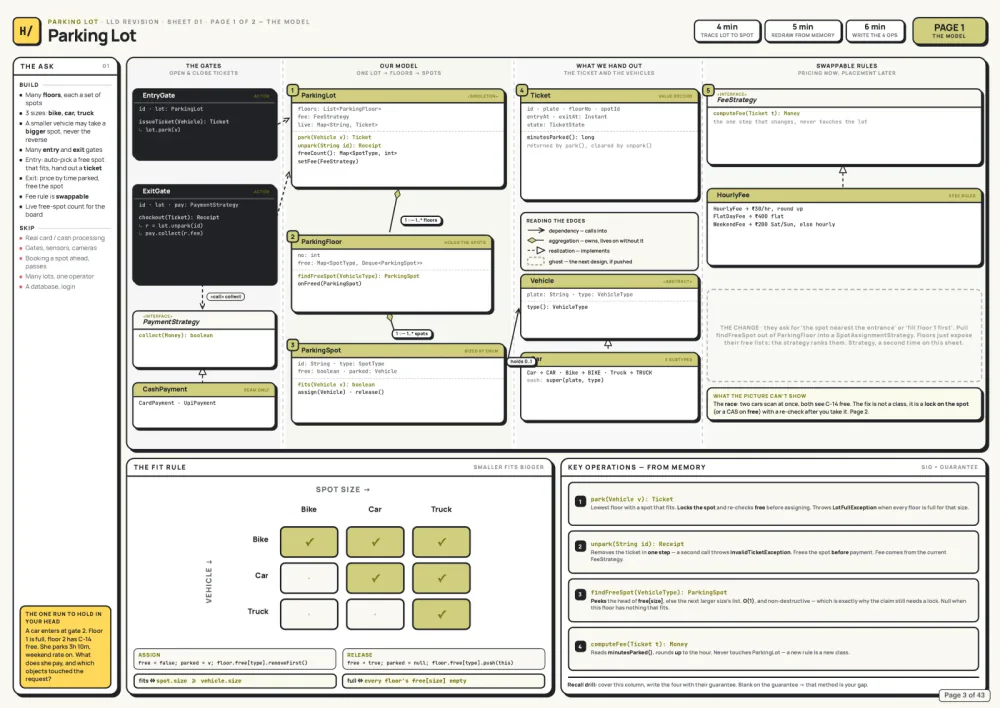Screen dimensions: 1000x708
Task: Click the realization triangle below PaymentStrategy
Action: [202, 372]
